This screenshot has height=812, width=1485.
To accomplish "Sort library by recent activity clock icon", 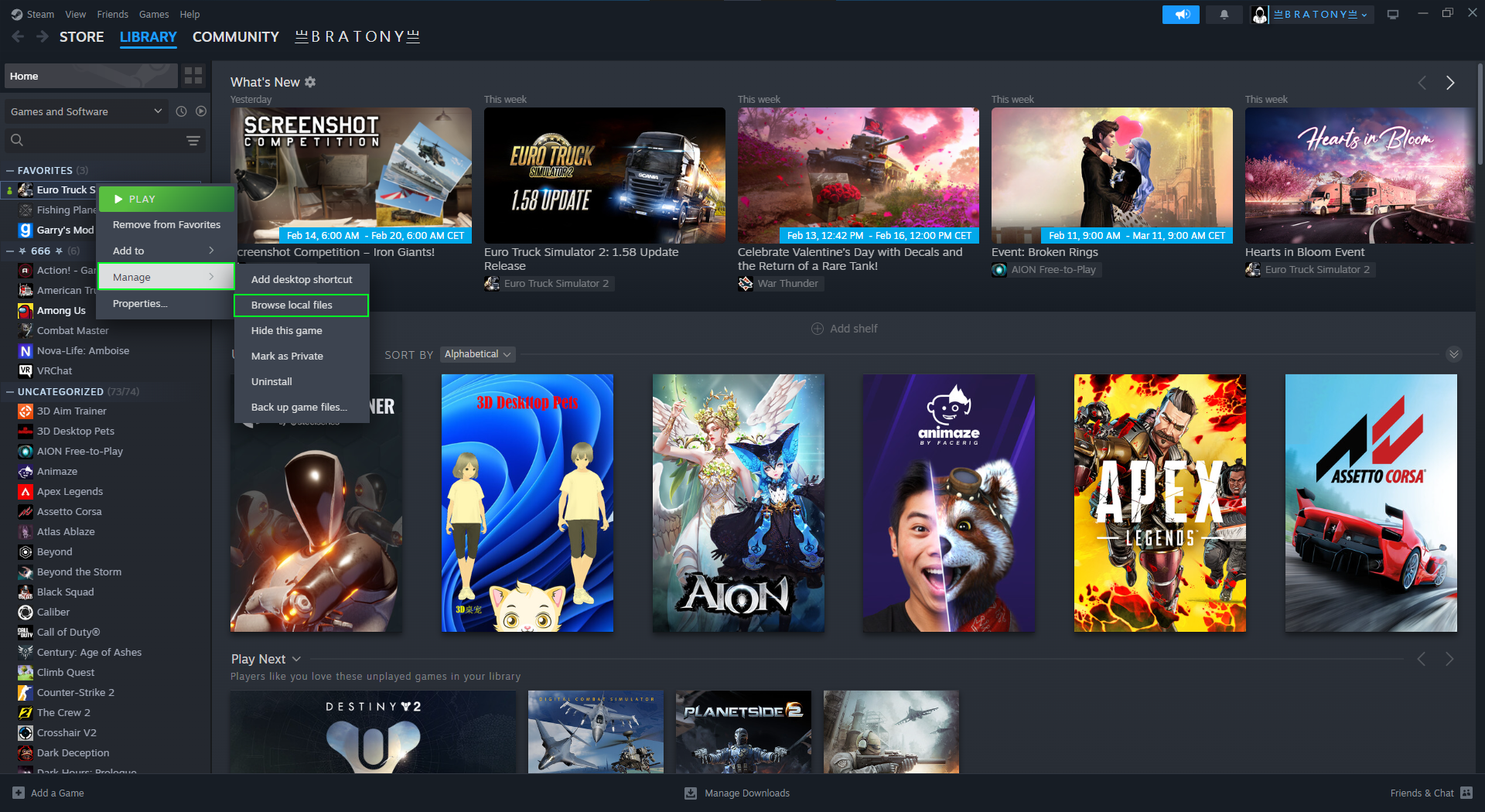I will pos(181,111).
